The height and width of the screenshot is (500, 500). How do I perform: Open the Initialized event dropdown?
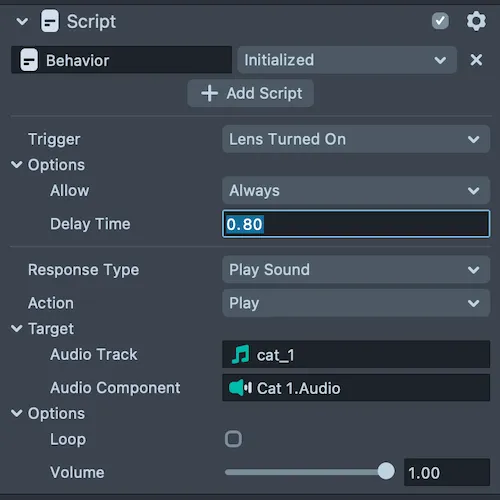coord(347,60)
